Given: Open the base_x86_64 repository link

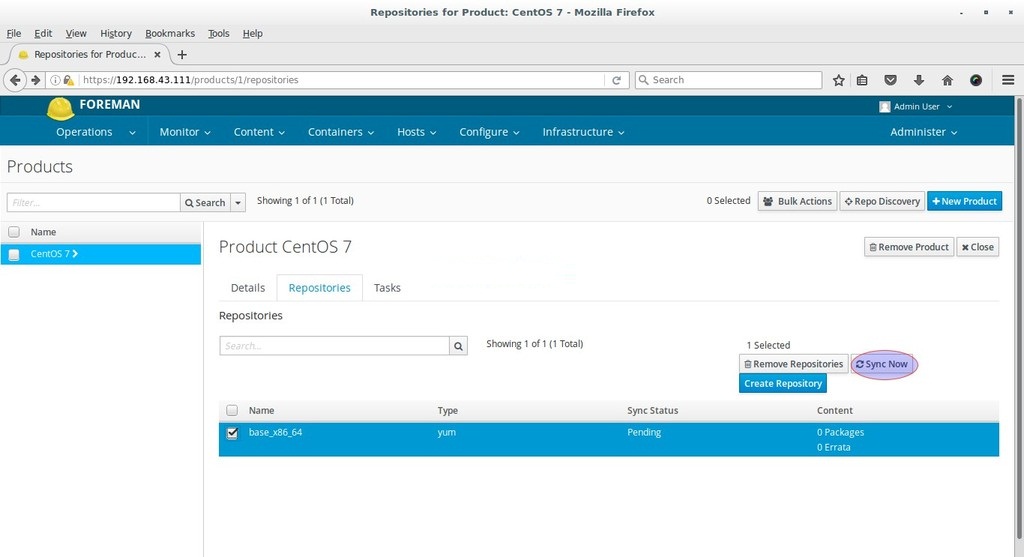Looking at the screenshot, I should (275, 432).
